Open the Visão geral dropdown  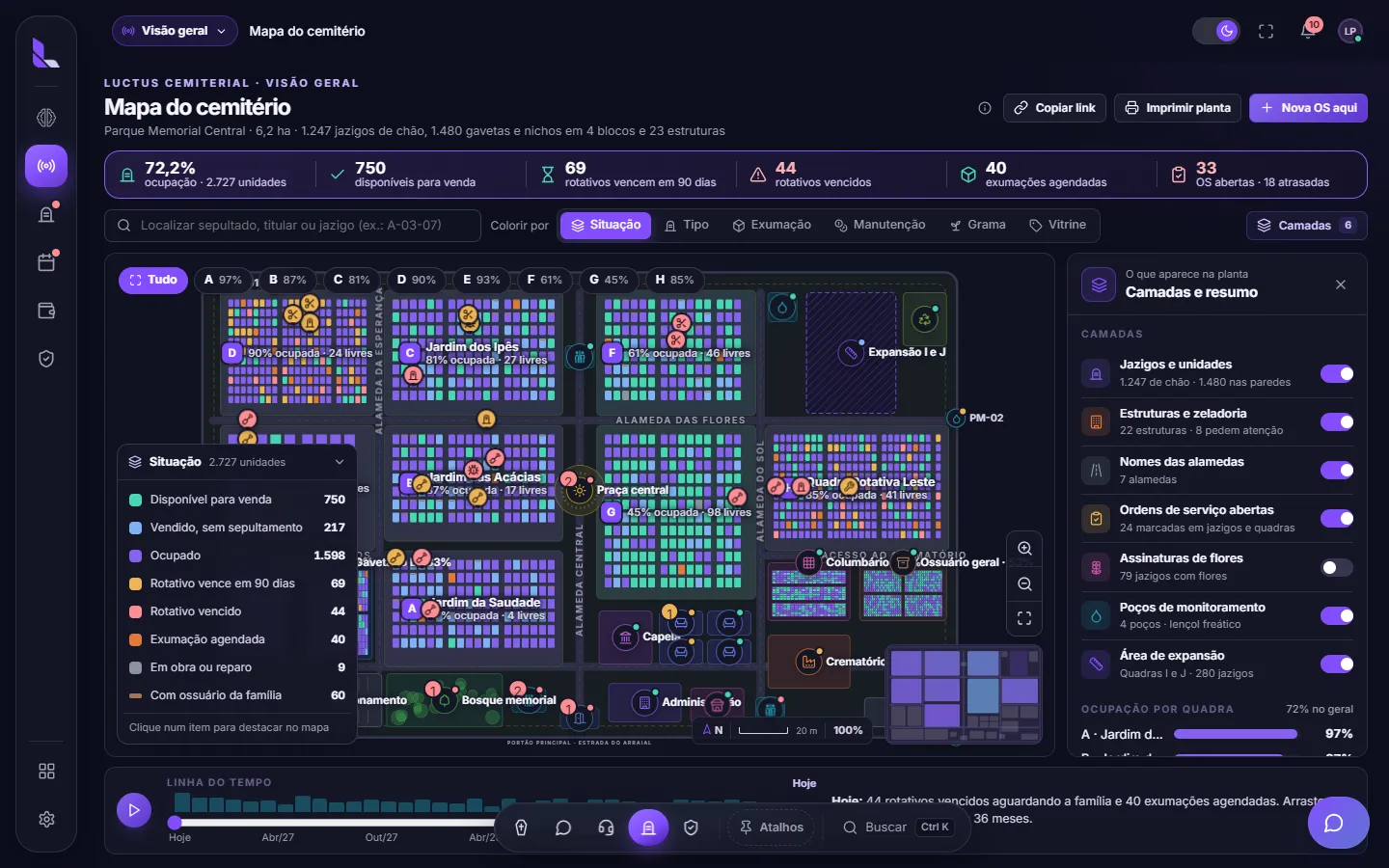[x=175, y=31]
